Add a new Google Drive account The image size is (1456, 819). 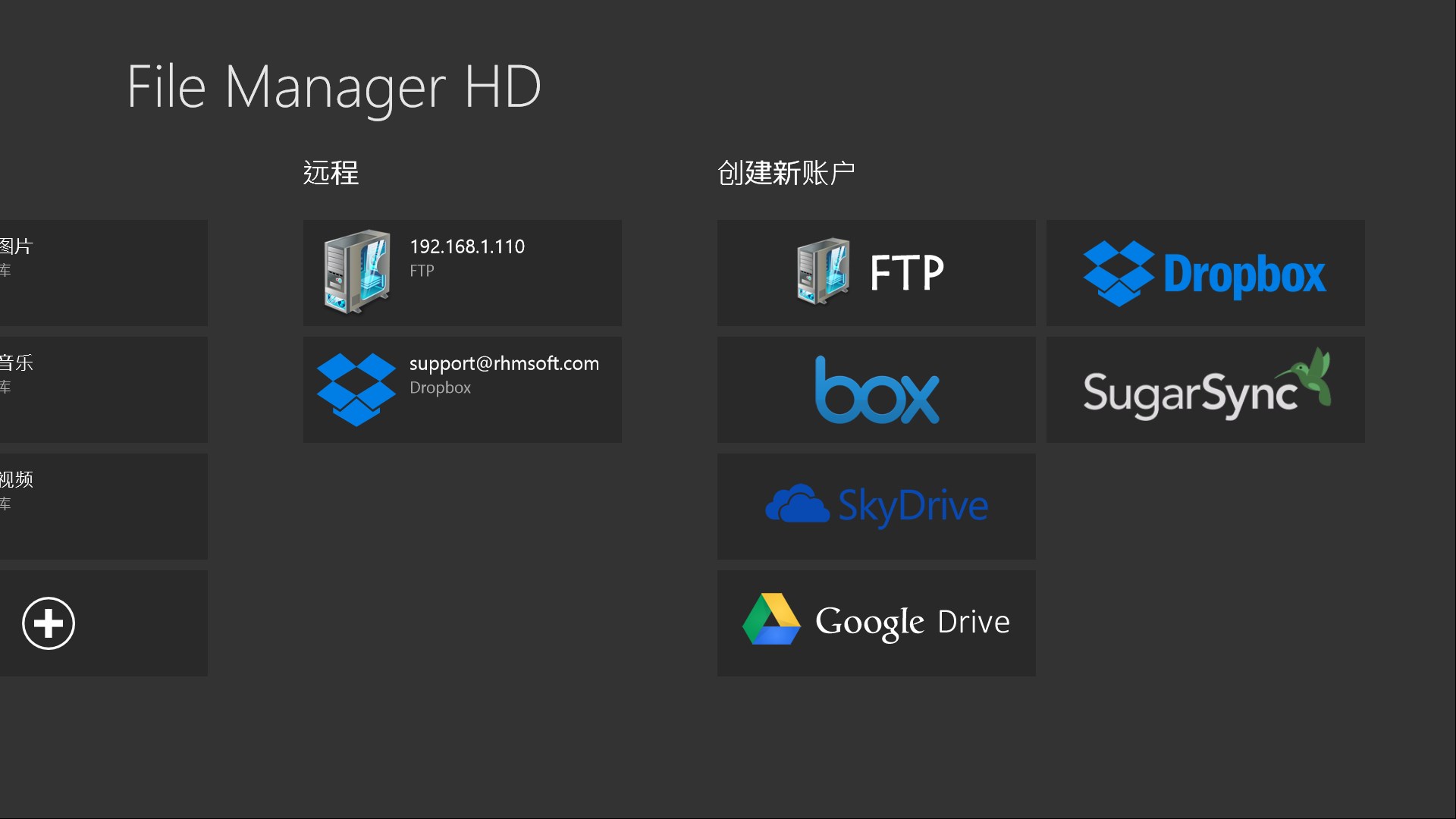point(877,623)
